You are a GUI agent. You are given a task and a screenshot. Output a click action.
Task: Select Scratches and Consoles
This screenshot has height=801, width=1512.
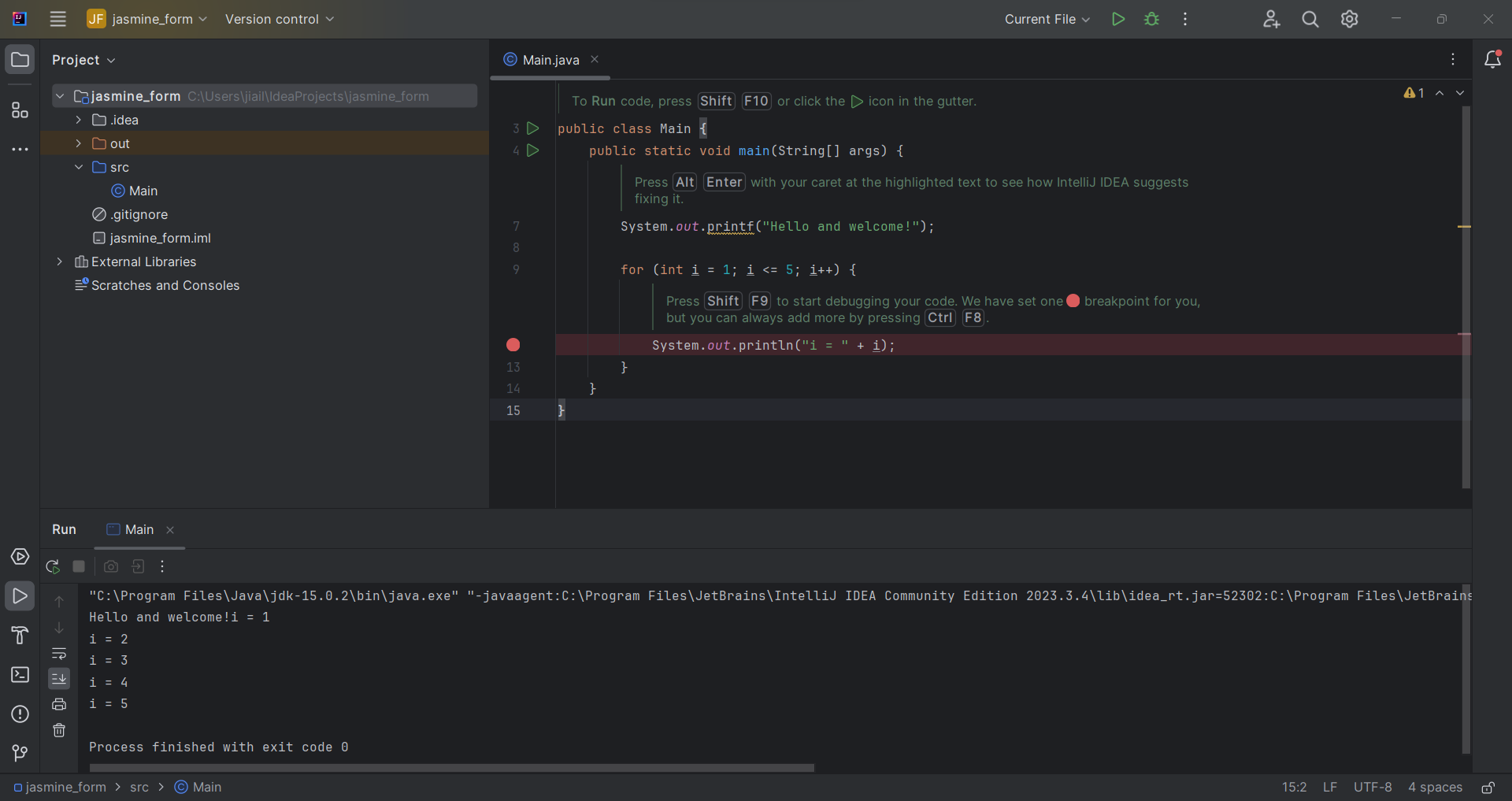pos(157,285)
